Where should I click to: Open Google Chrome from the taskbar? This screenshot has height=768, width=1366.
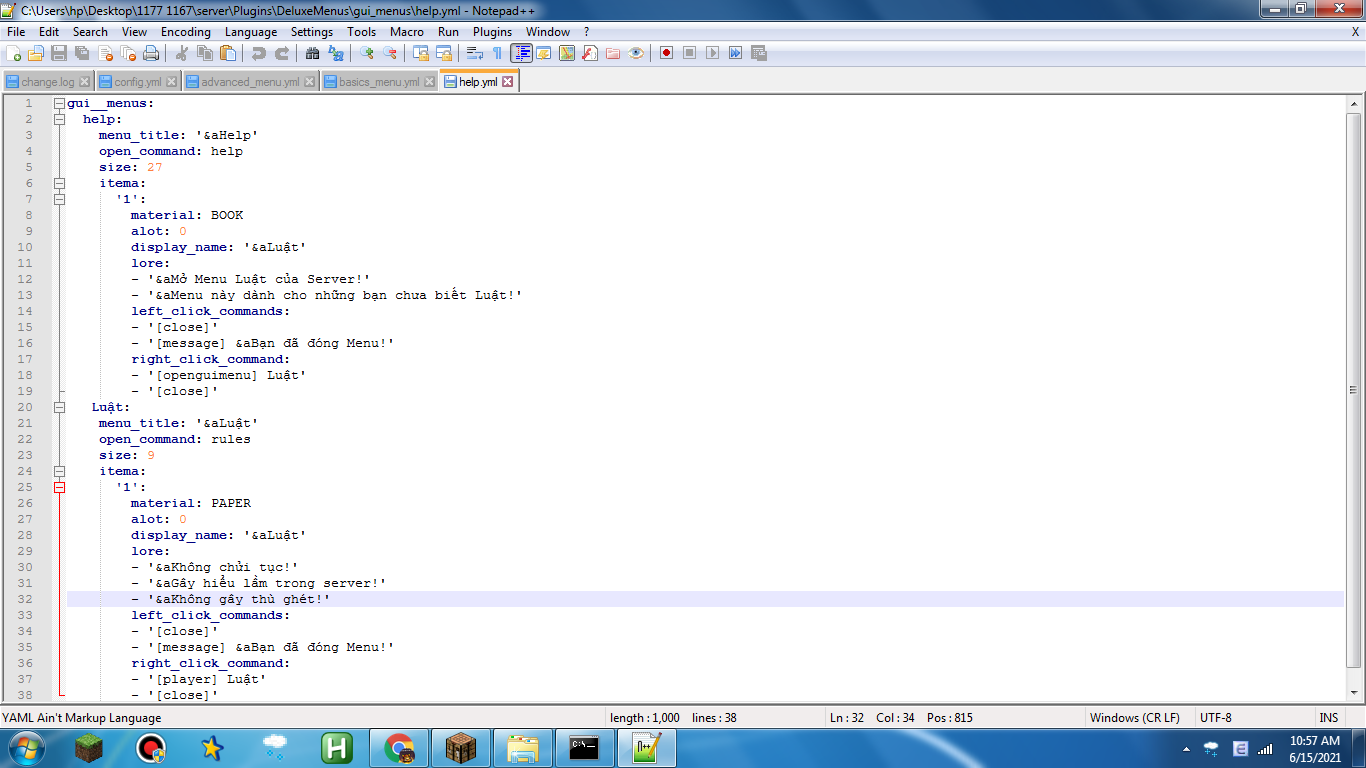tap(399, 748)
